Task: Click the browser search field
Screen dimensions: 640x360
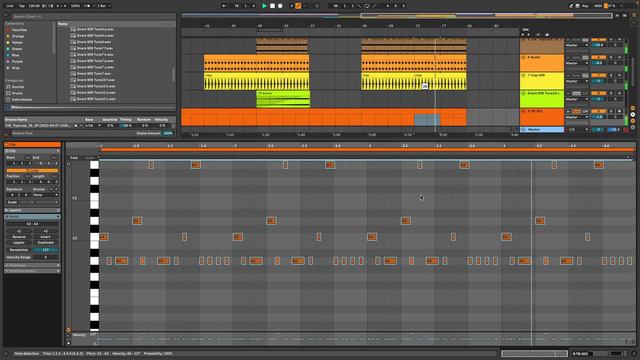Action: 94,16
